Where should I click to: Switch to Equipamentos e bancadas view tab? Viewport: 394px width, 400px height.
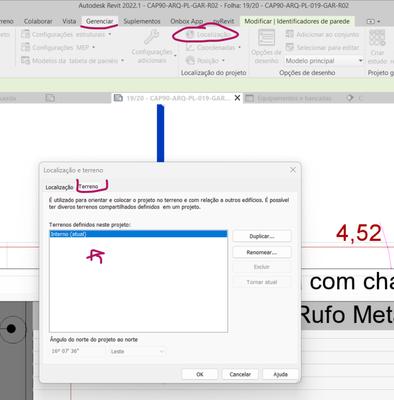[x=293, y=98]
